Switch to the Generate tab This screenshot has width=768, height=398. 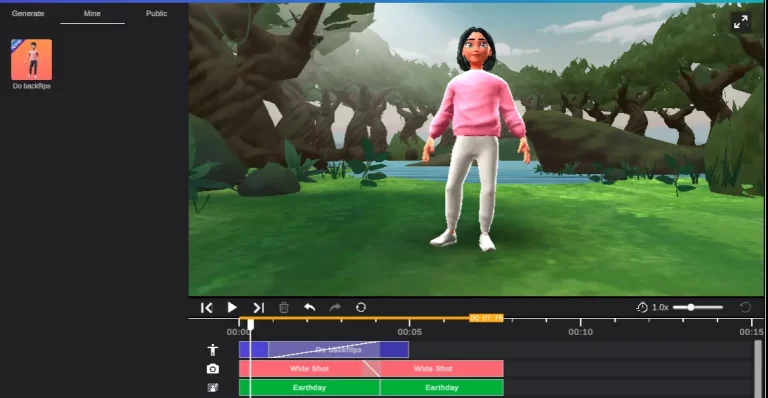pyautogui.click(x=28, y=13)
